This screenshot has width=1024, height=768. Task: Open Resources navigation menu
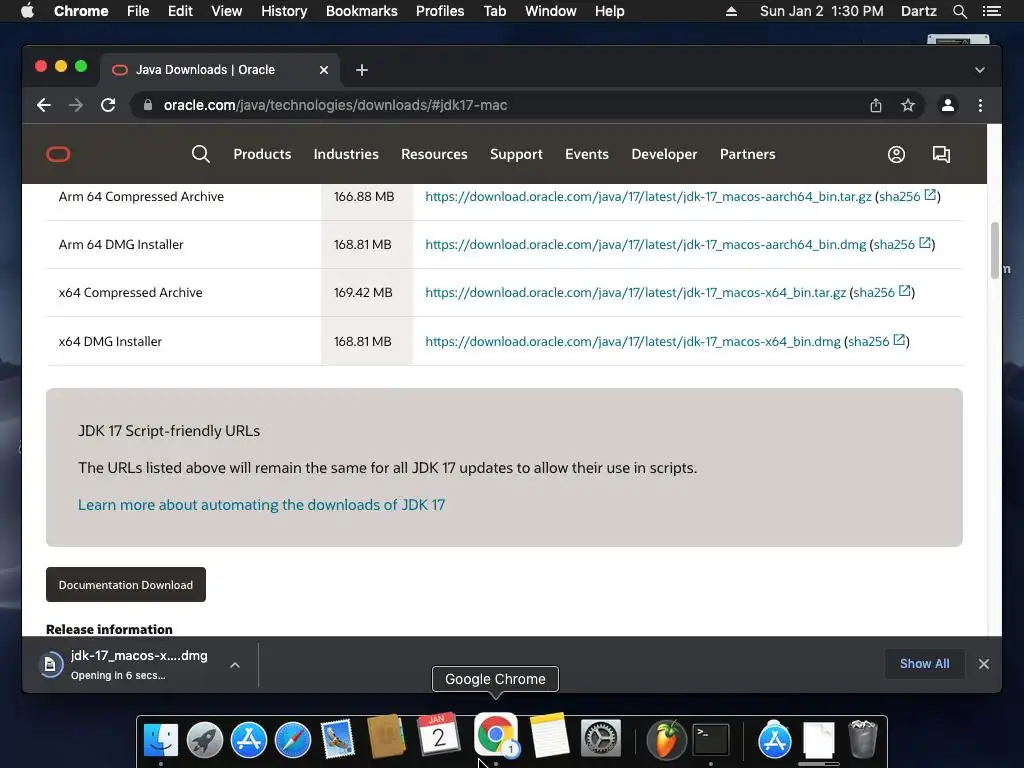434,154
